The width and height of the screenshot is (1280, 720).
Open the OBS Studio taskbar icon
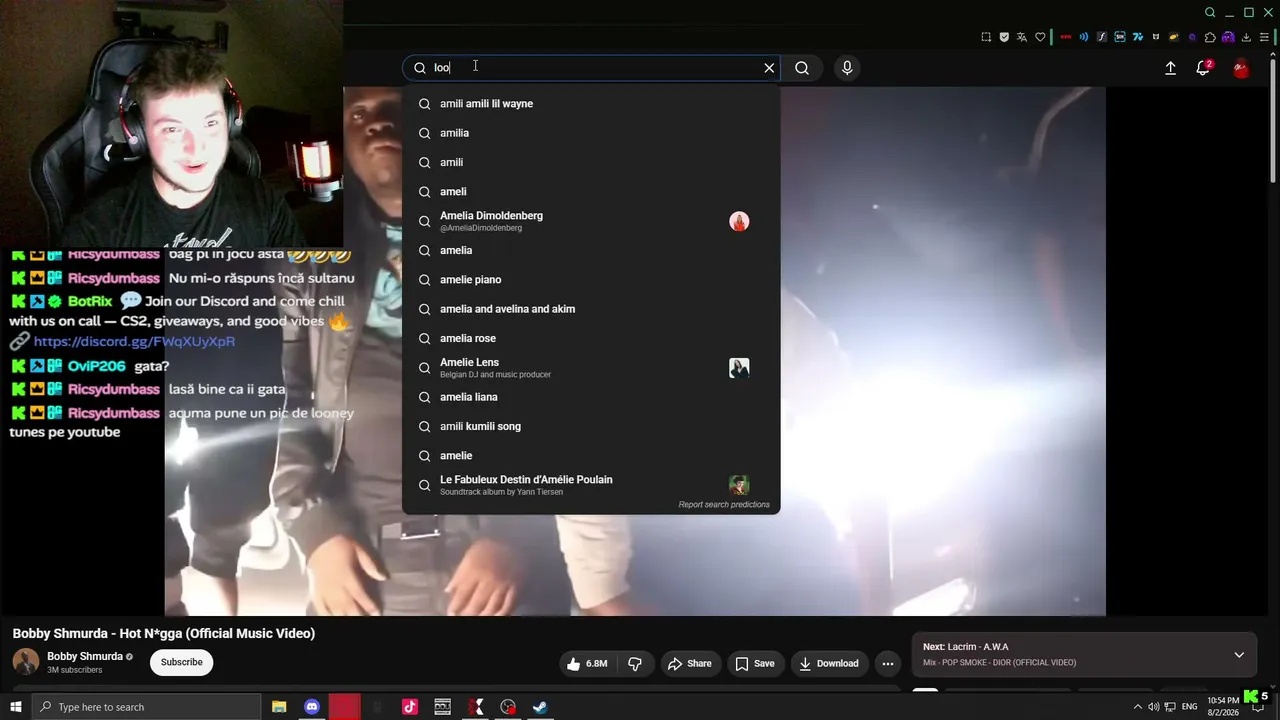pos(508,707)
